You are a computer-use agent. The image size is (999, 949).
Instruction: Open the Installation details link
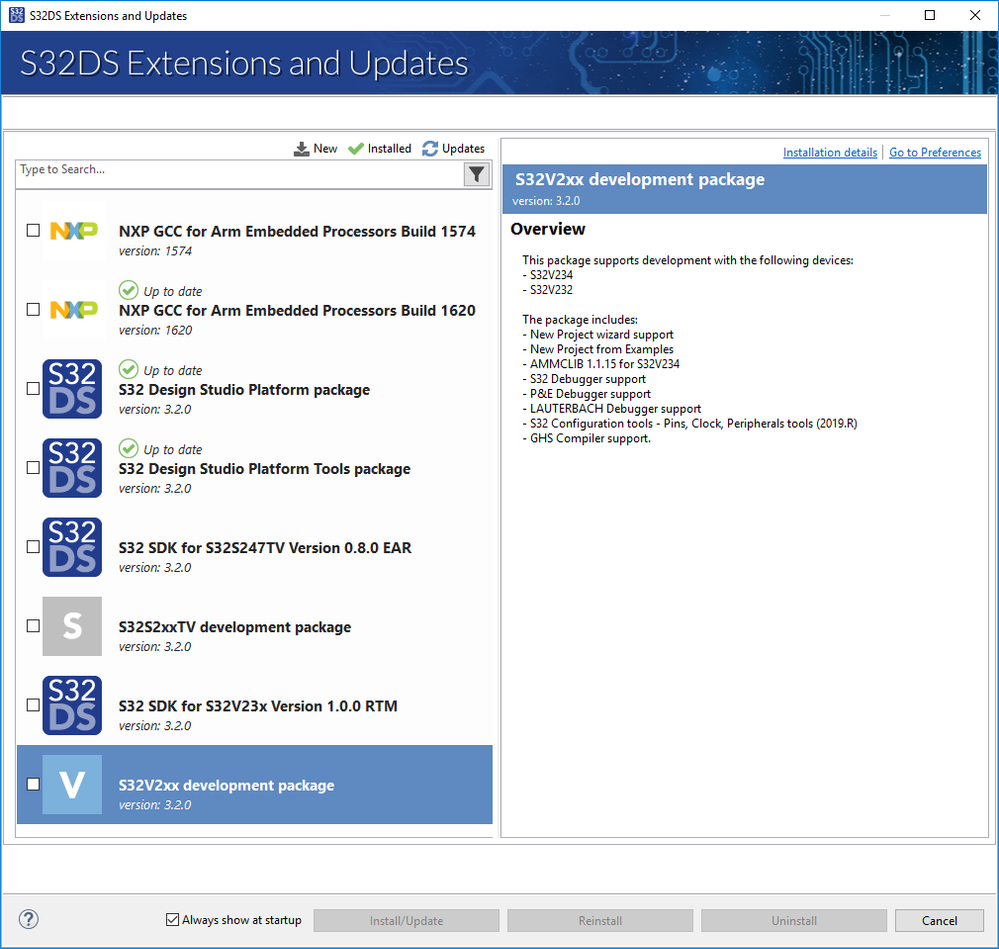[x=830, y=152]
